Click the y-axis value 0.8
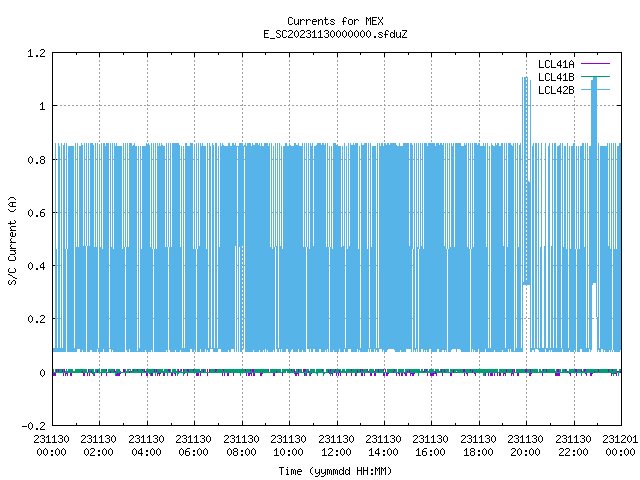The width and height of the screenshot is (640, 480). click(36, 160)
